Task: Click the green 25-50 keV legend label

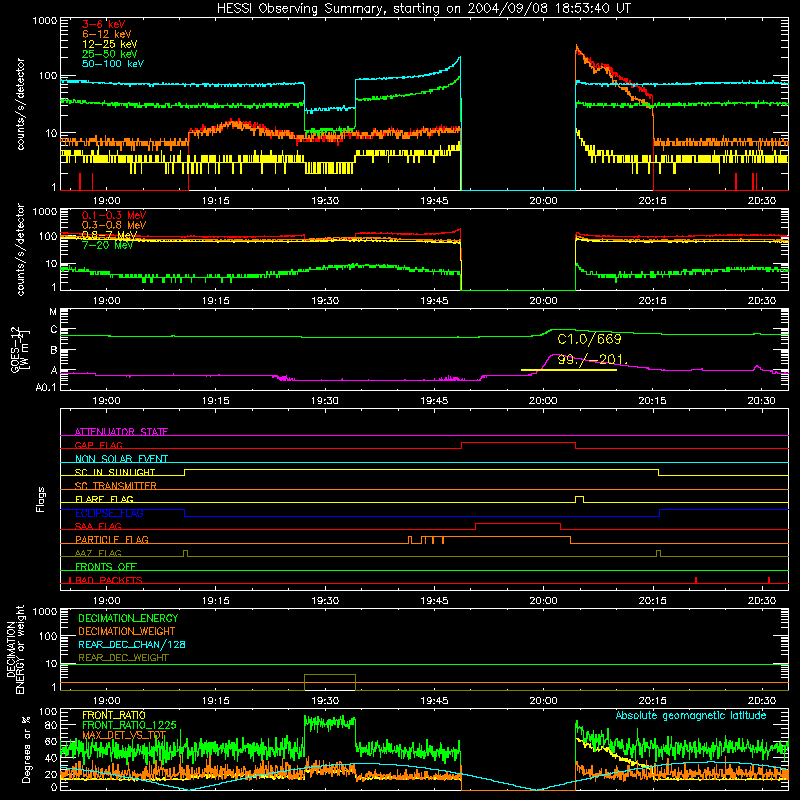Action: [x=110, y=54]
